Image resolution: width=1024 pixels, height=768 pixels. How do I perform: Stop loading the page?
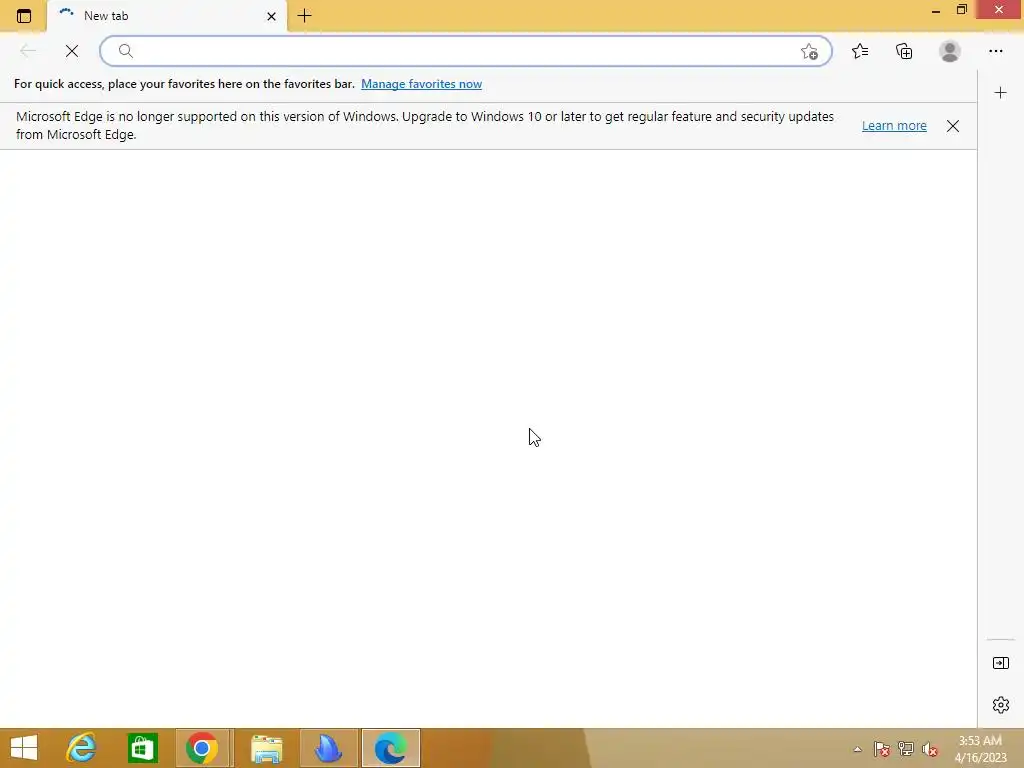pos(72,51)
